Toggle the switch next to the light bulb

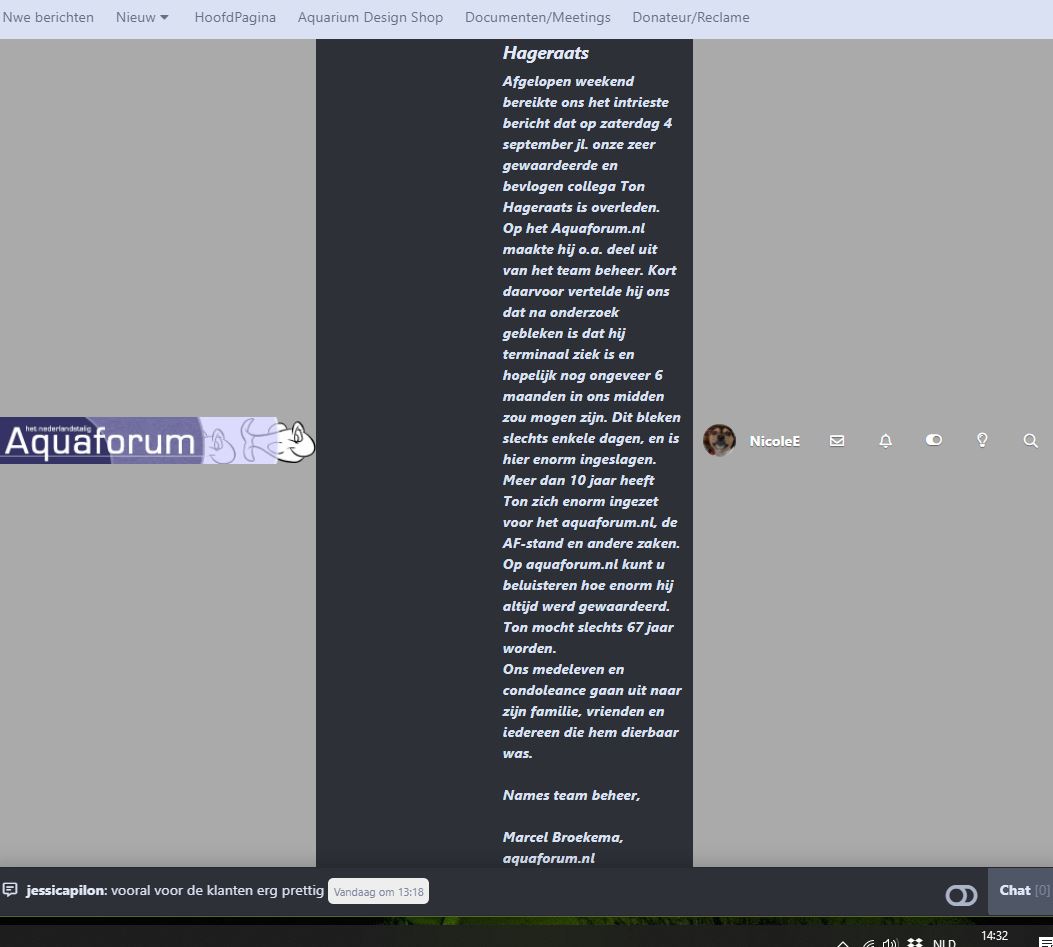933,440
